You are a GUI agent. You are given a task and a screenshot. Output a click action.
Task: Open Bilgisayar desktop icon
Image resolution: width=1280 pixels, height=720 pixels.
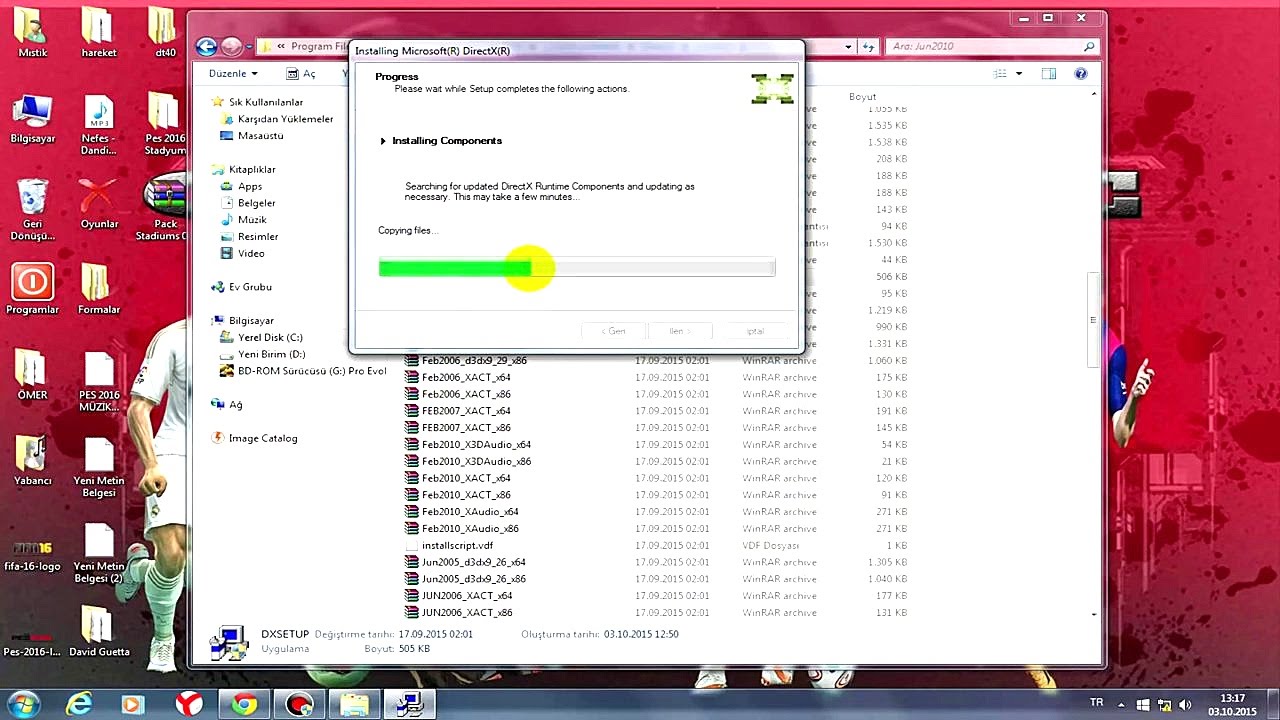(32, 118)
